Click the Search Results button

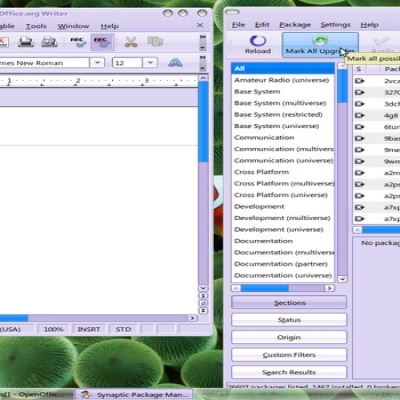(289, 372)
